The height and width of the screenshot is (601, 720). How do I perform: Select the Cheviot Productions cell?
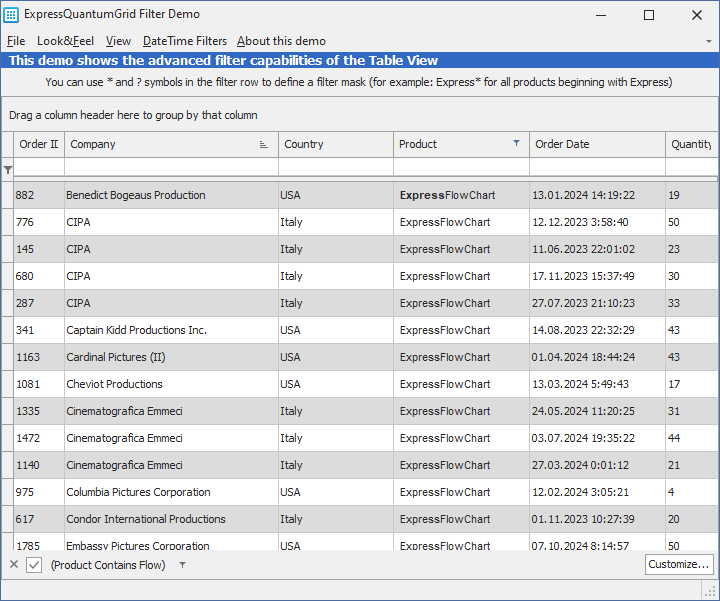pos(171,384)
